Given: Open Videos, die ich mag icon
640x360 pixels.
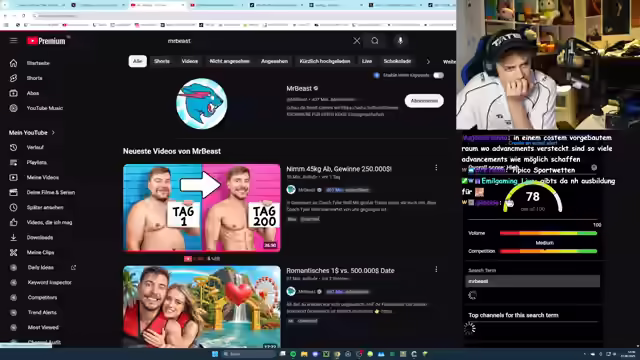Looking at the screenshot, I should click(13, 222).
